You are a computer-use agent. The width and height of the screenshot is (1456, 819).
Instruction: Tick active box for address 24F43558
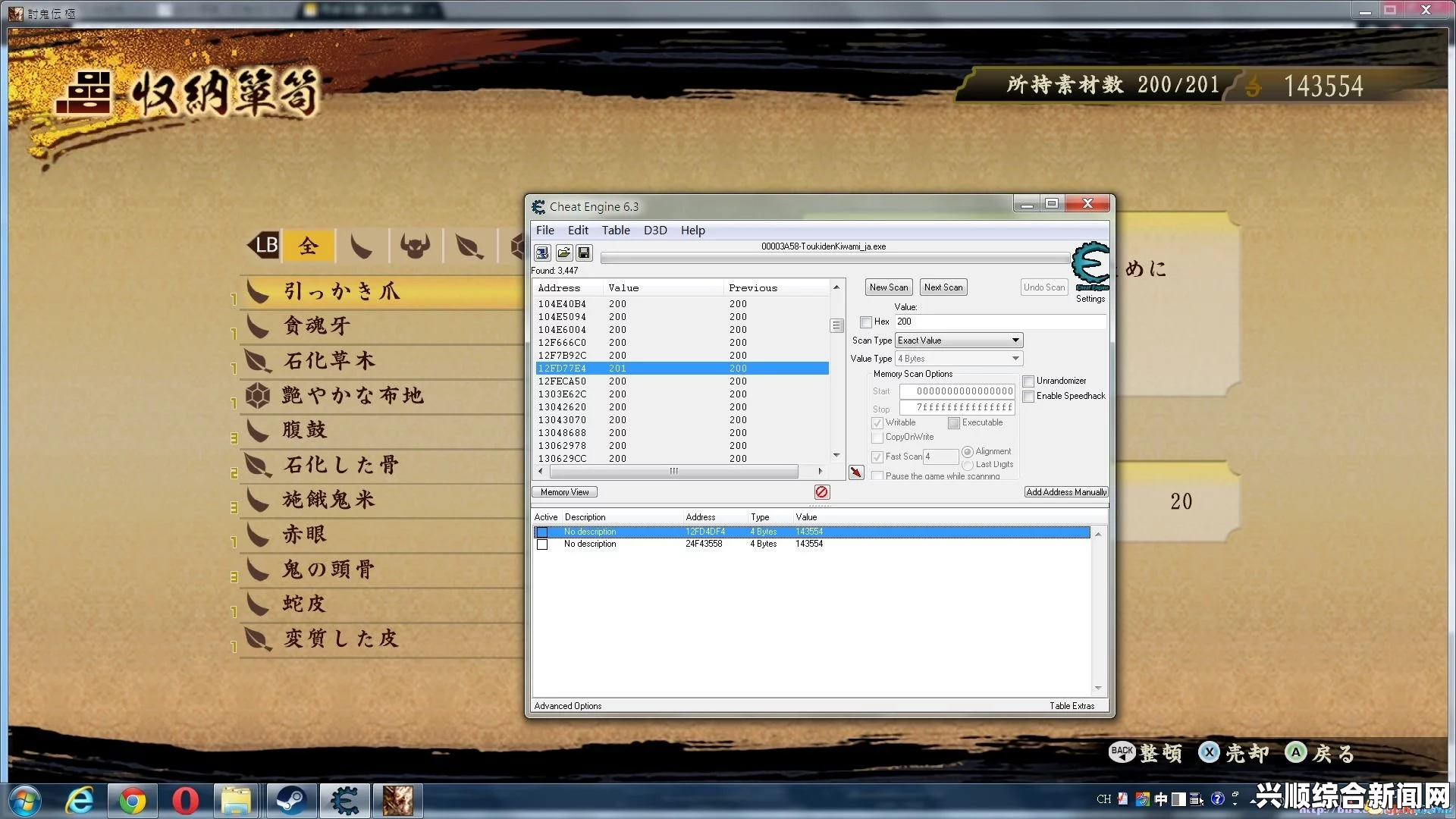click(542, 544)
